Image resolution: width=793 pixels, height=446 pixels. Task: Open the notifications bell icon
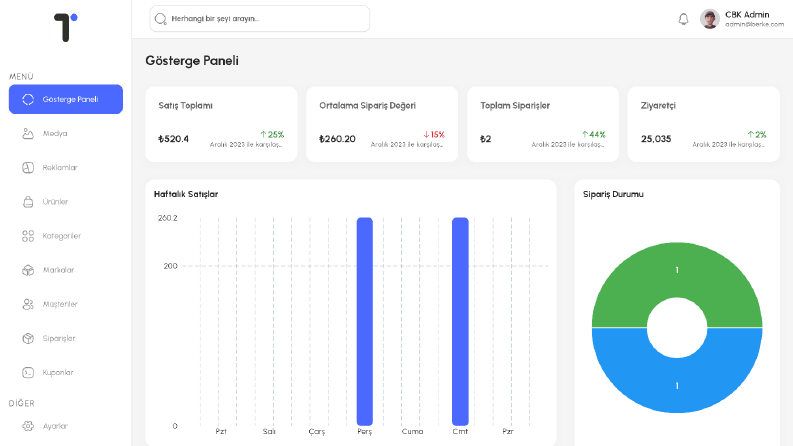(x=683, y=19)
